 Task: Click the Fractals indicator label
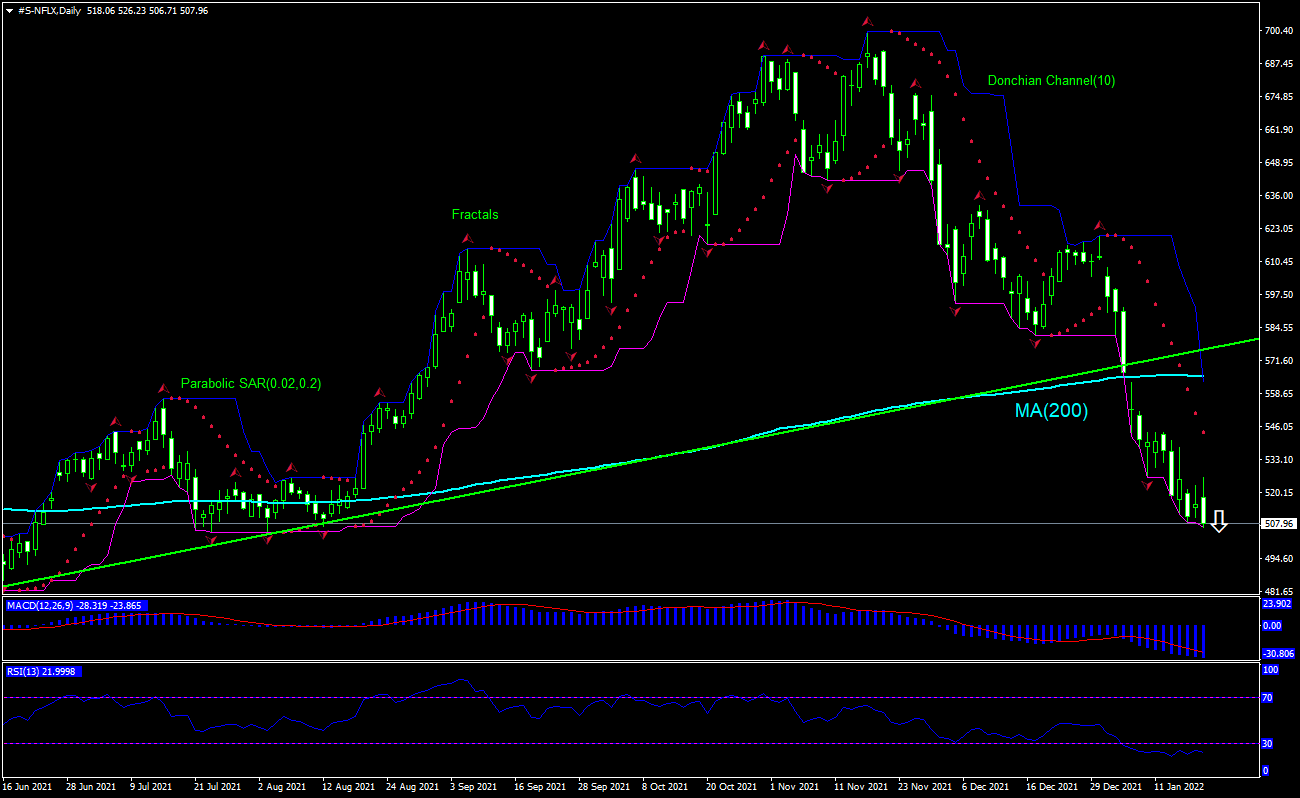coord(475,214)
